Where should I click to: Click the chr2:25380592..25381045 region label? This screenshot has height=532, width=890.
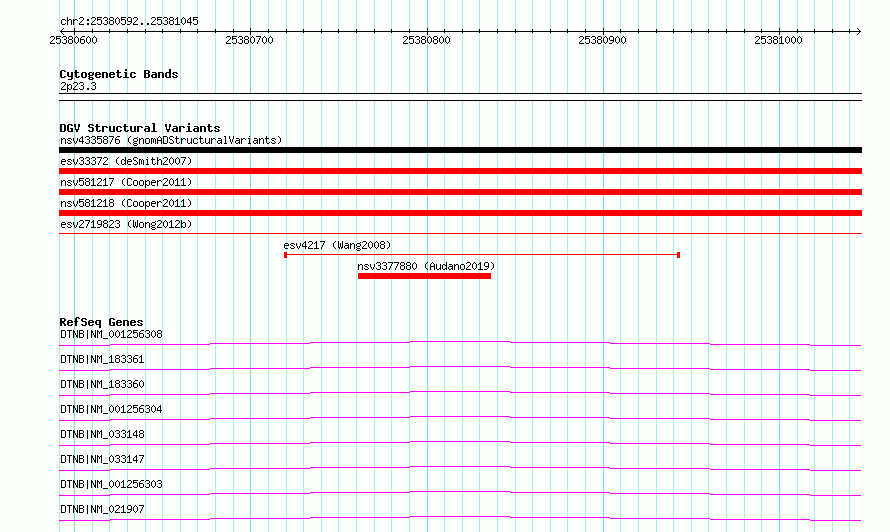[129, 21]
